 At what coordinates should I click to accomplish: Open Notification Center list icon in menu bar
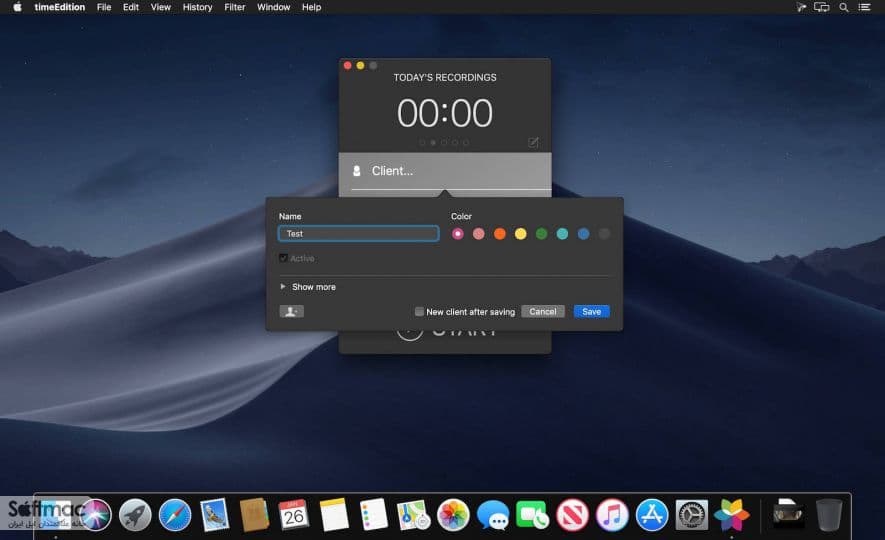click(865, 7)
